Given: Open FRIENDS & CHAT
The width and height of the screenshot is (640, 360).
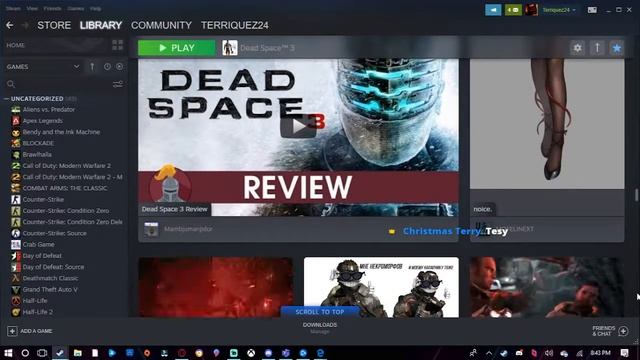Looking at the screenshot, I should [610, 331].
